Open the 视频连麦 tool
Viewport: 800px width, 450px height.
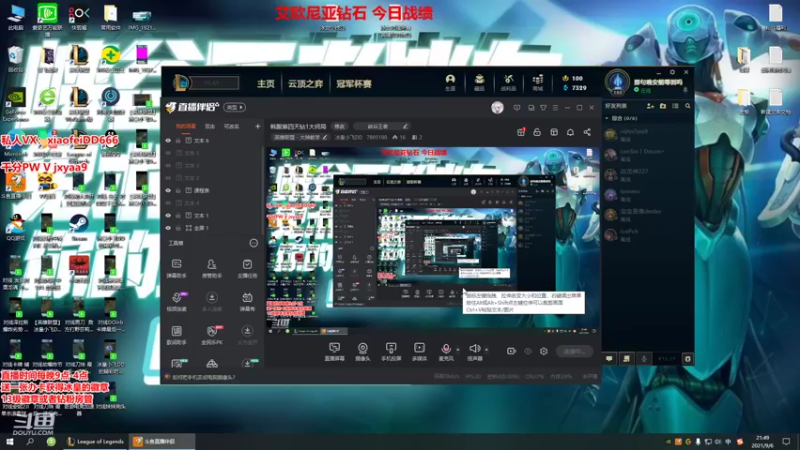[177, 301]
